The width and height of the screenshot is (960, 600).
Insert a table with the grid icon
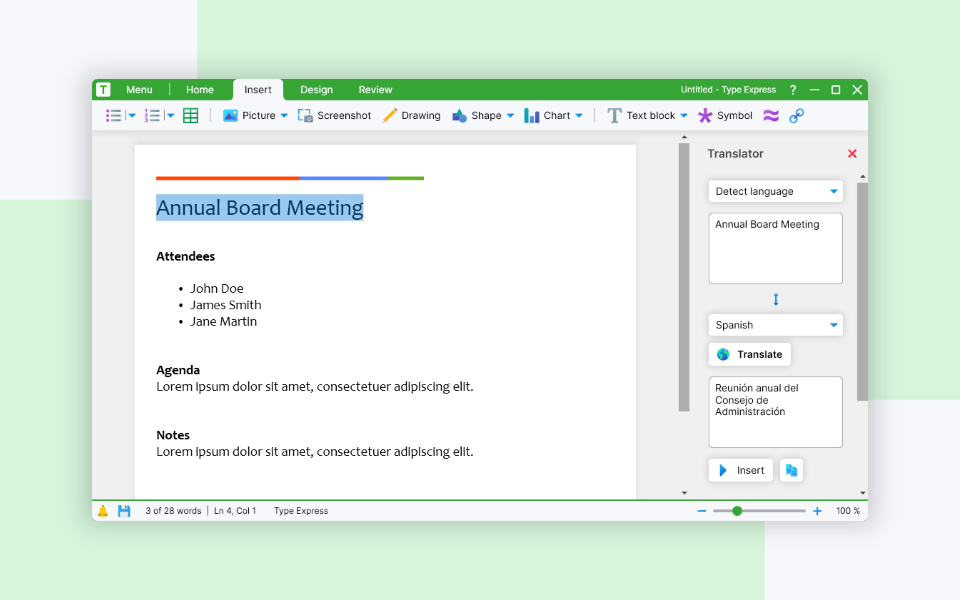coord(190,115)
